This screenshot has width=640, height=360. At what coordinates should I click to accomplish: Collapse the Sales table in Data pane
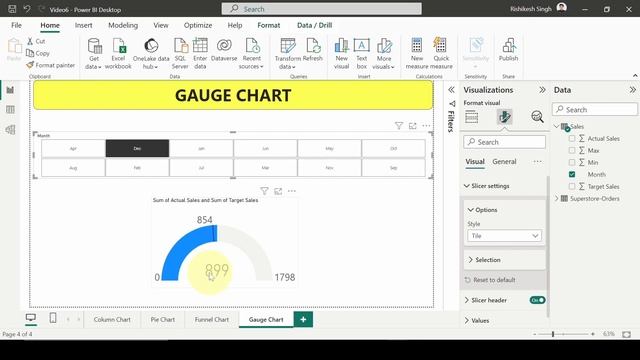pyautogui.click(x=556, y=127)
